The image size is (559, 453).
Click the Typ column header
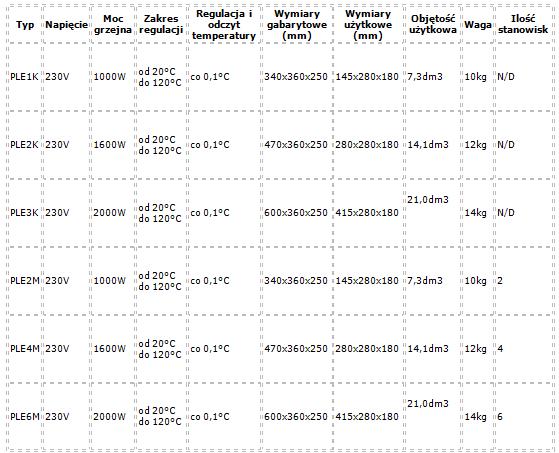[25, 25]
